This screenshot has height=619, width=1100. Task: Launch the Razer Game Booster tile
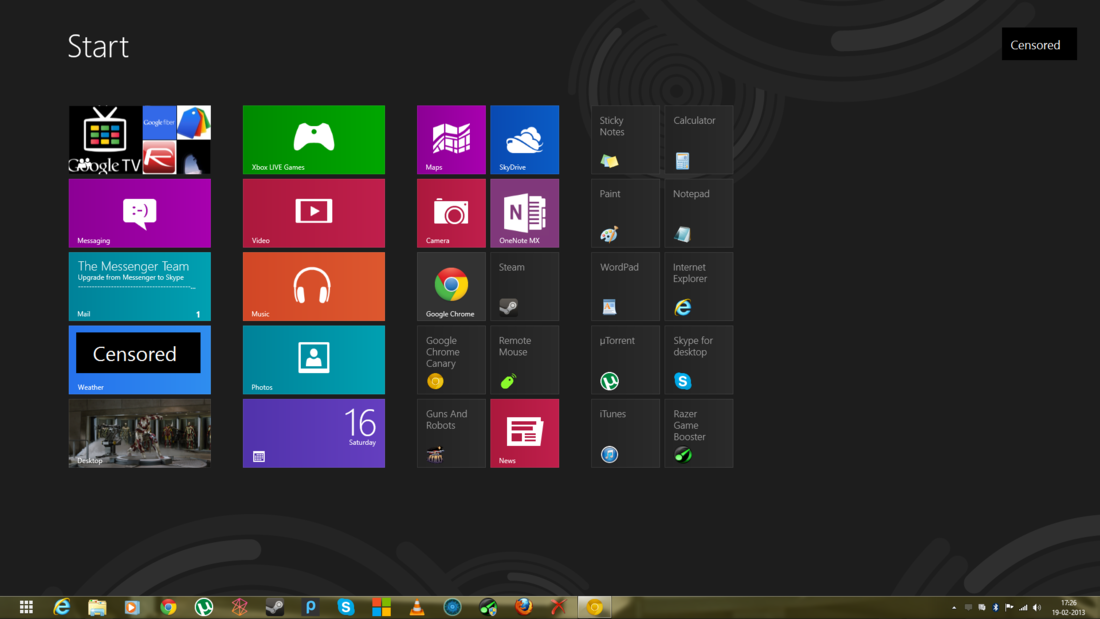(698, 433)
